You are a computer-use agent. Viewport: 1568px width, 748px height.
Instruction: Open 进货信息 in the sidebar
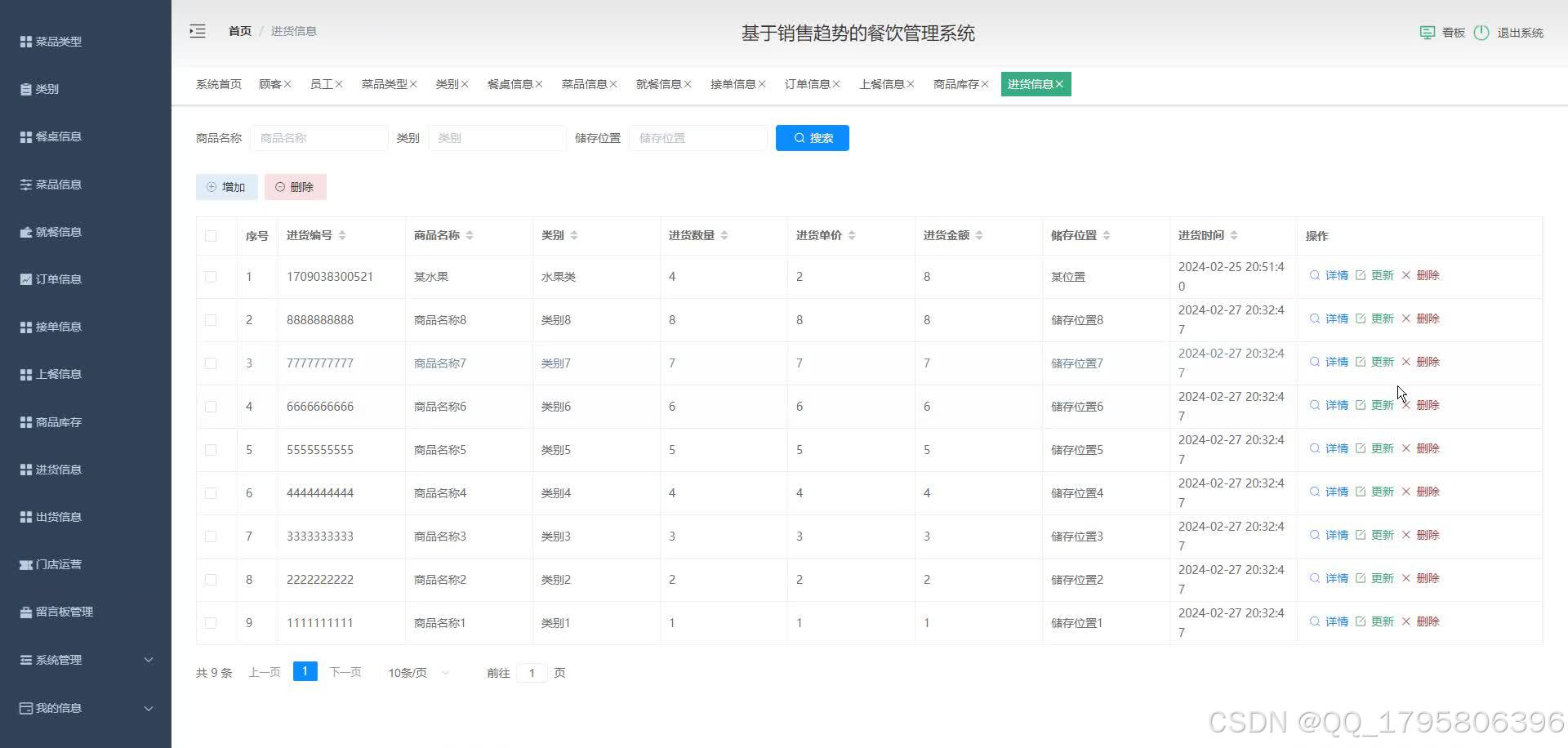[x=51, y=470]
